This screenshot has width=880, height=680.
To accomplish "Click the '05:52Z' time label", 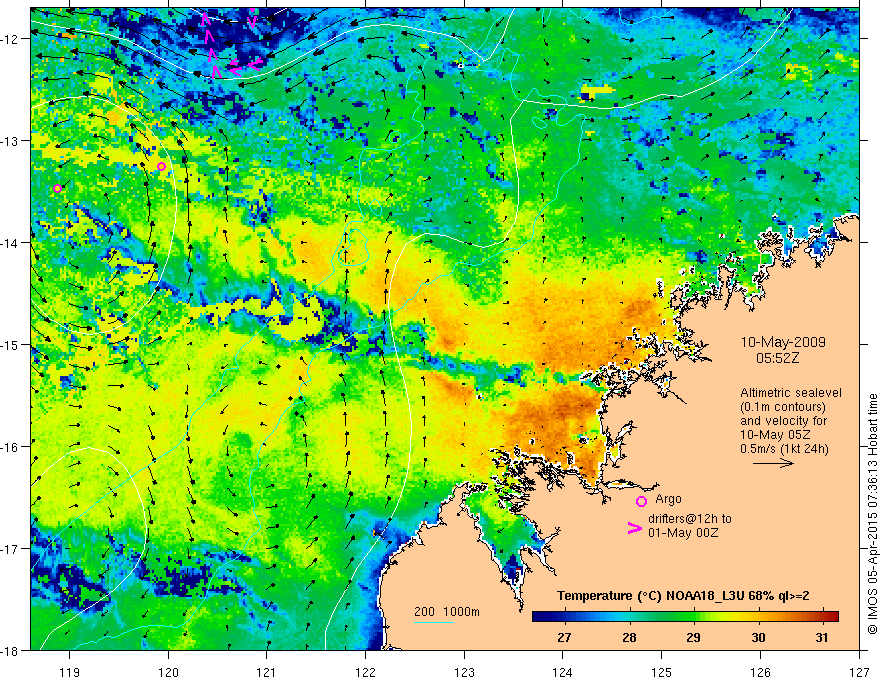I will tap(777, 358).
